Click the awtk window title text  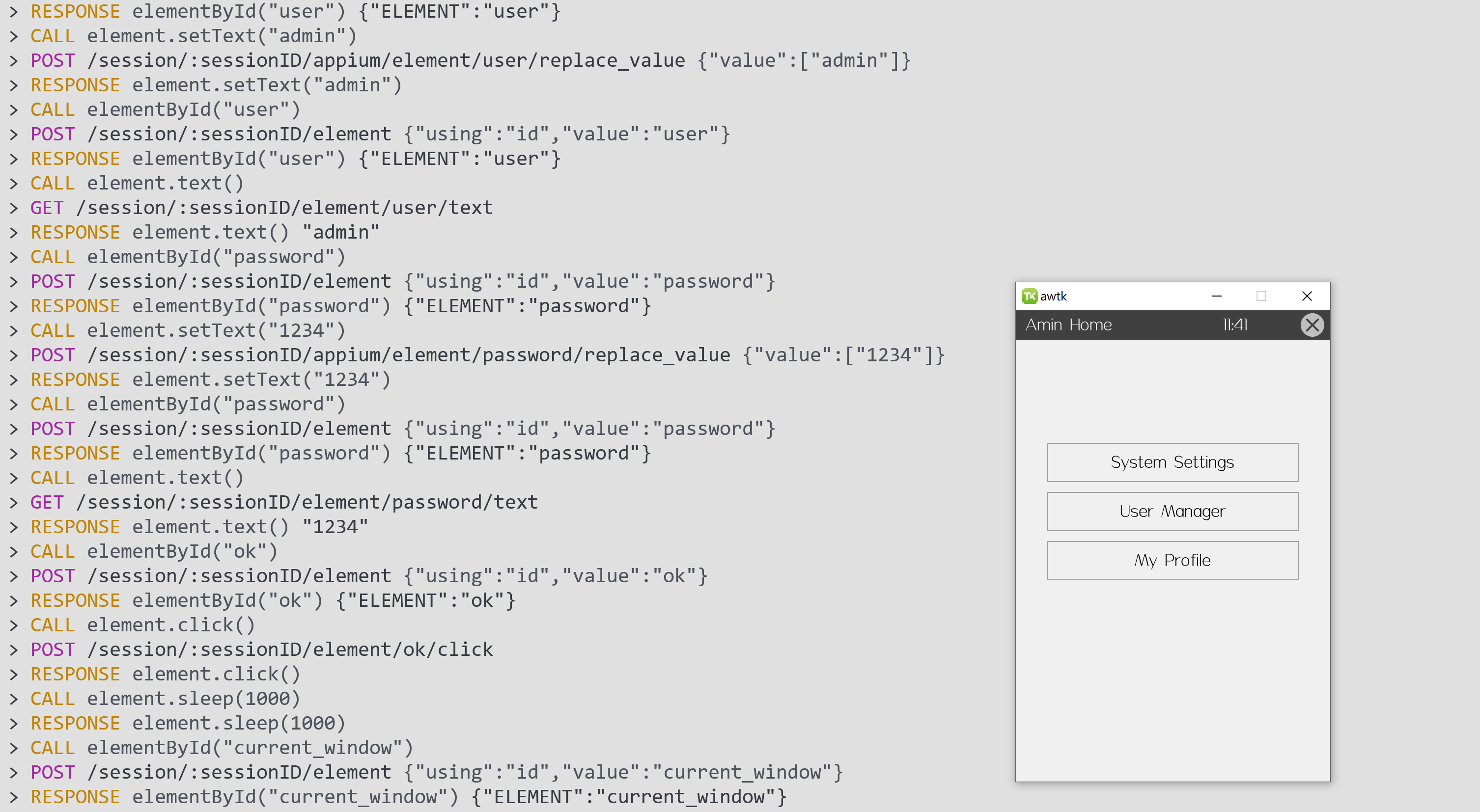click(x=1053, y=296)
